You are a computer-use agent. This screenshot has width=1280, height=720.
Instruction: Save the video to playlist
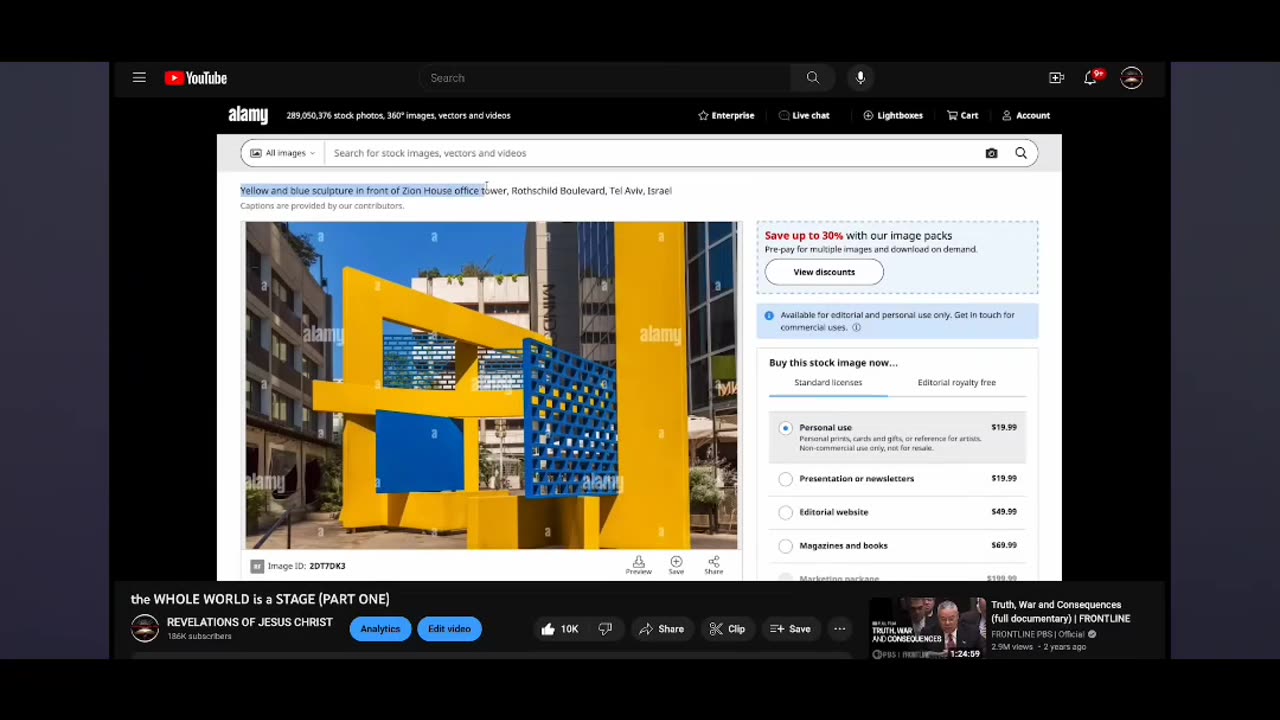pos(790,629)
